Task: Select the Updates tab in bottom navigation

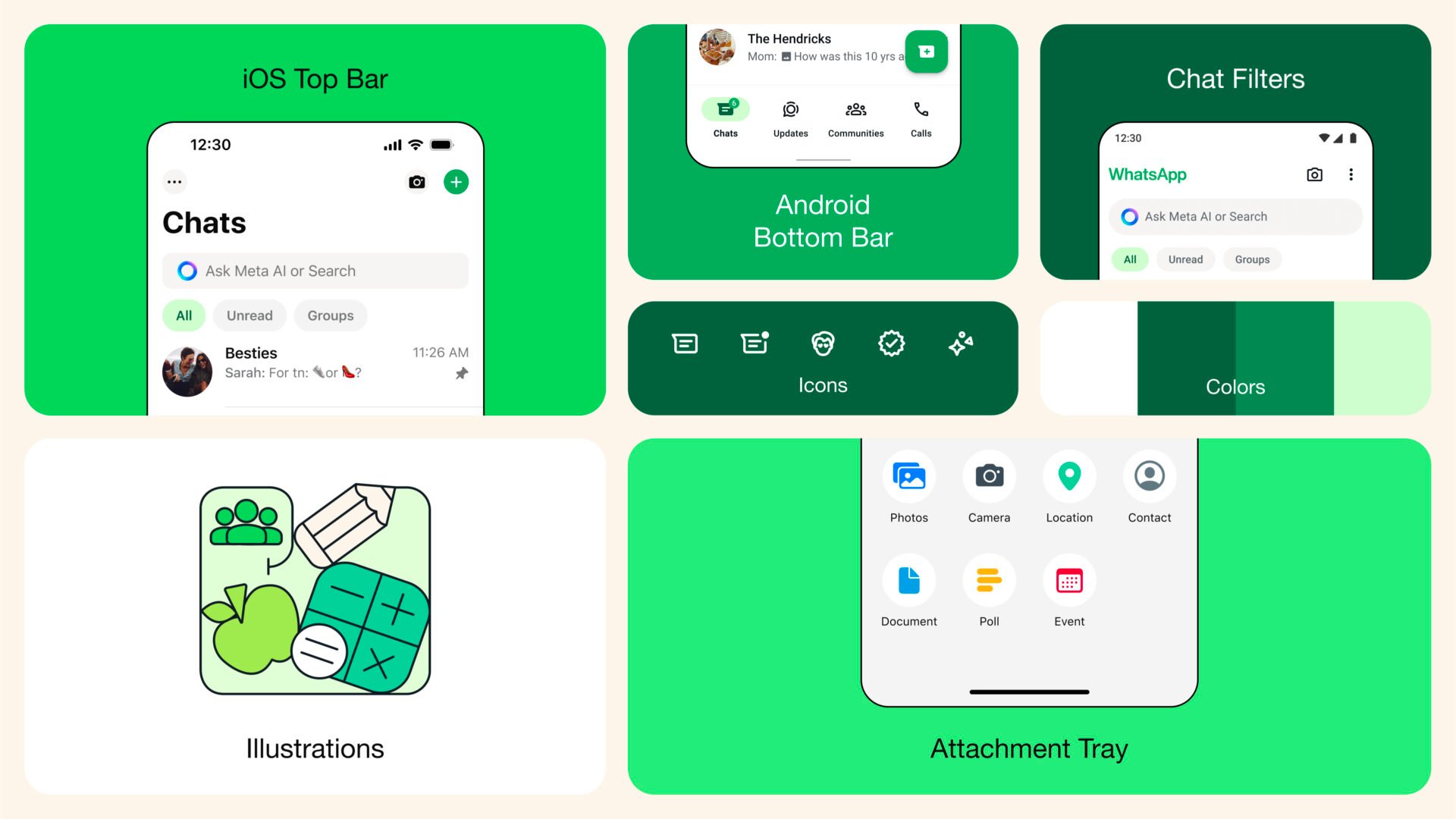Action: click(790, 118)
